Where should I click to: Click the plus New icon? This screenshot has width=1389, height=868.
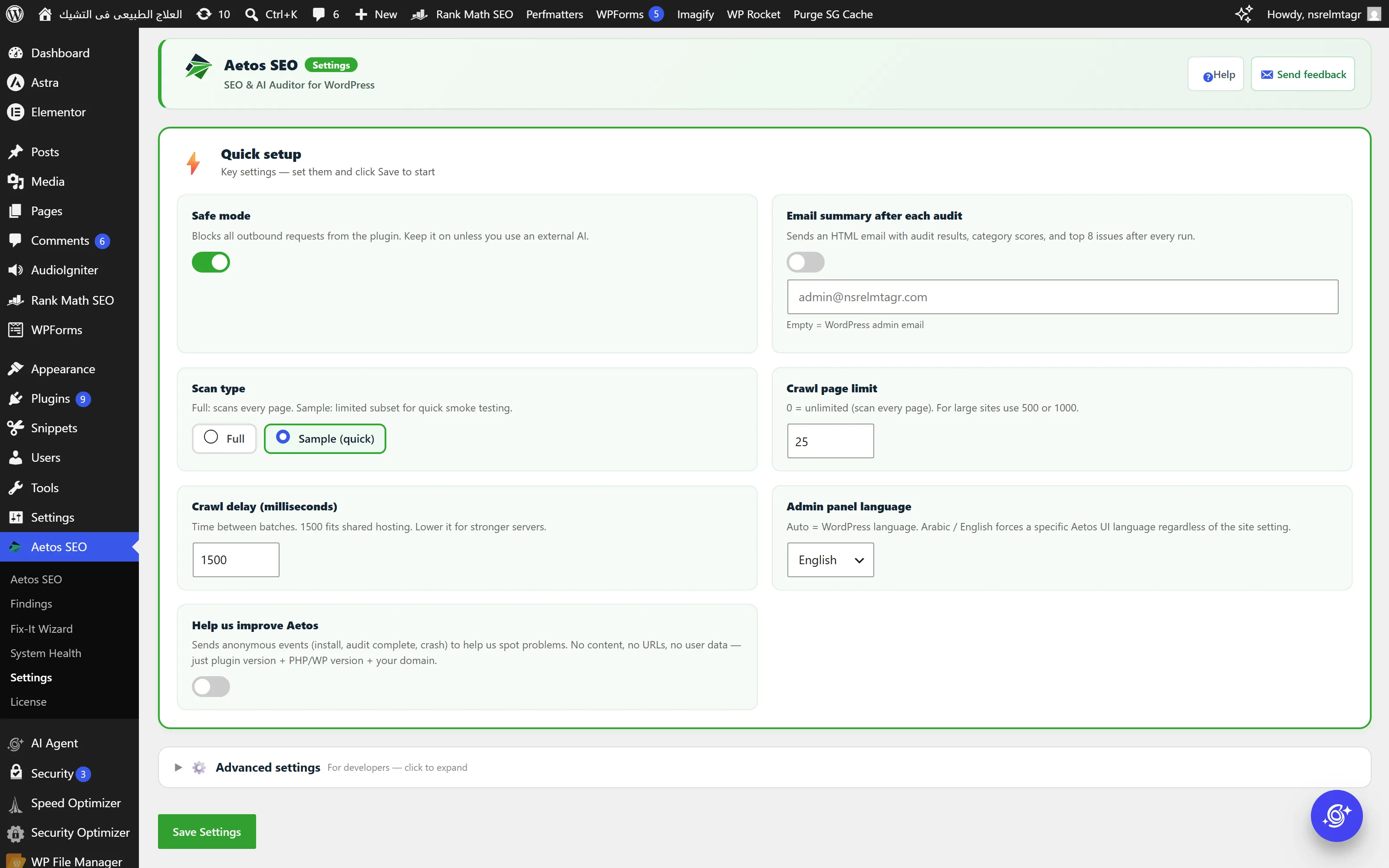pos(361,14)
